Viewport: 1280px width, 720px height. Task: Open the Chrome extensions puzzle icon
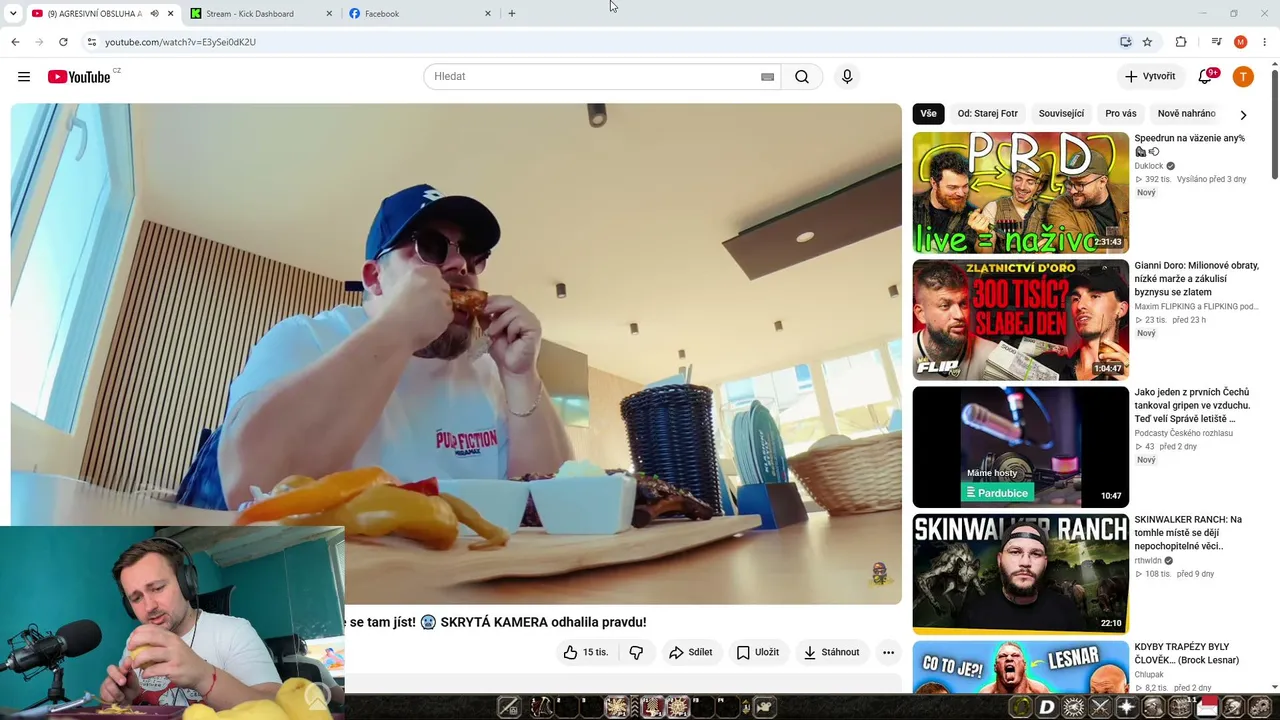1181,42
